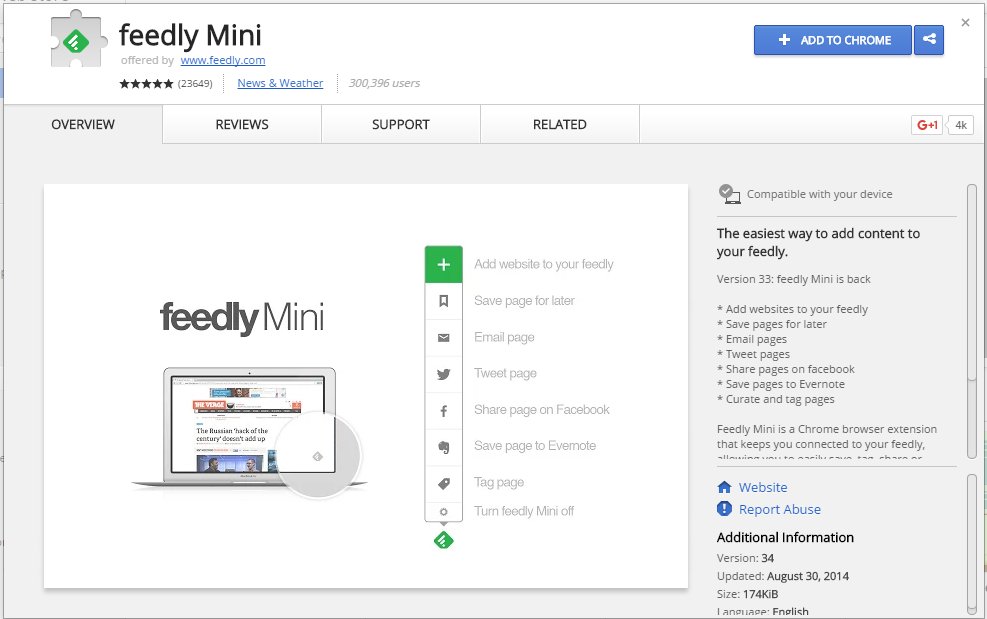The height and width of the screenshot is (619, 987).
Task: Click the gear turn feedly Mini off icon
Action: pos(444,512)
